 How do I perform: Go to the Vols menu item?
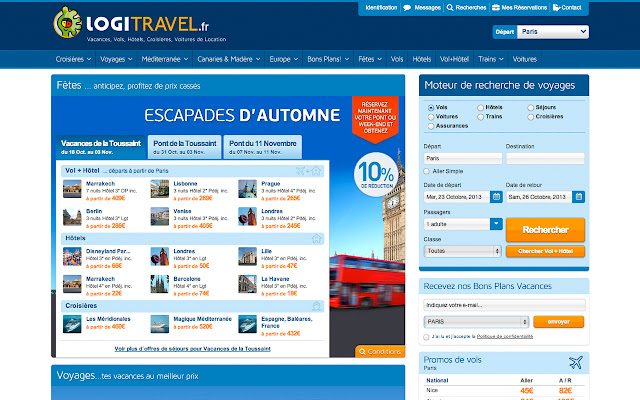click(397, 59)
